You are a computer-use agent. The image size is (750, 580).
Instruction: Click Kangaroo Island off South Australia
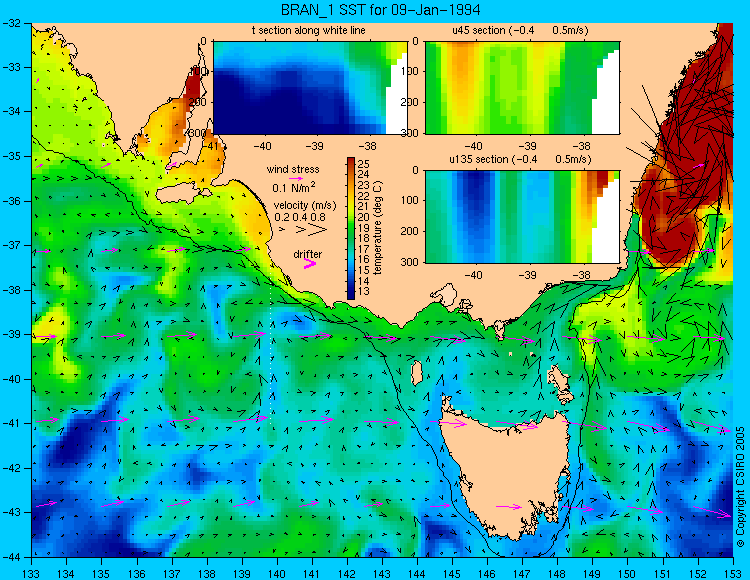coord(183,195)
